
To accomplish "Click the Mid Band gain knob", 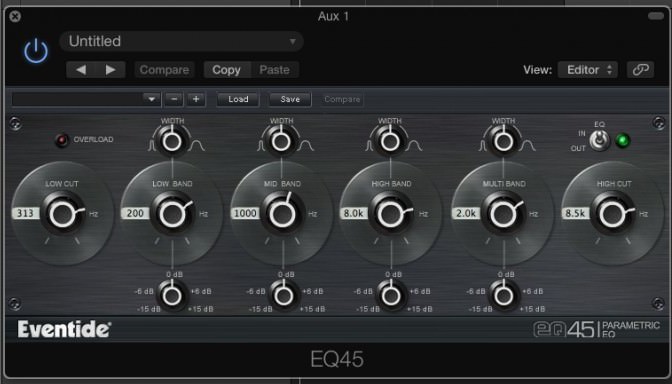I will click(x=283, y=295).
